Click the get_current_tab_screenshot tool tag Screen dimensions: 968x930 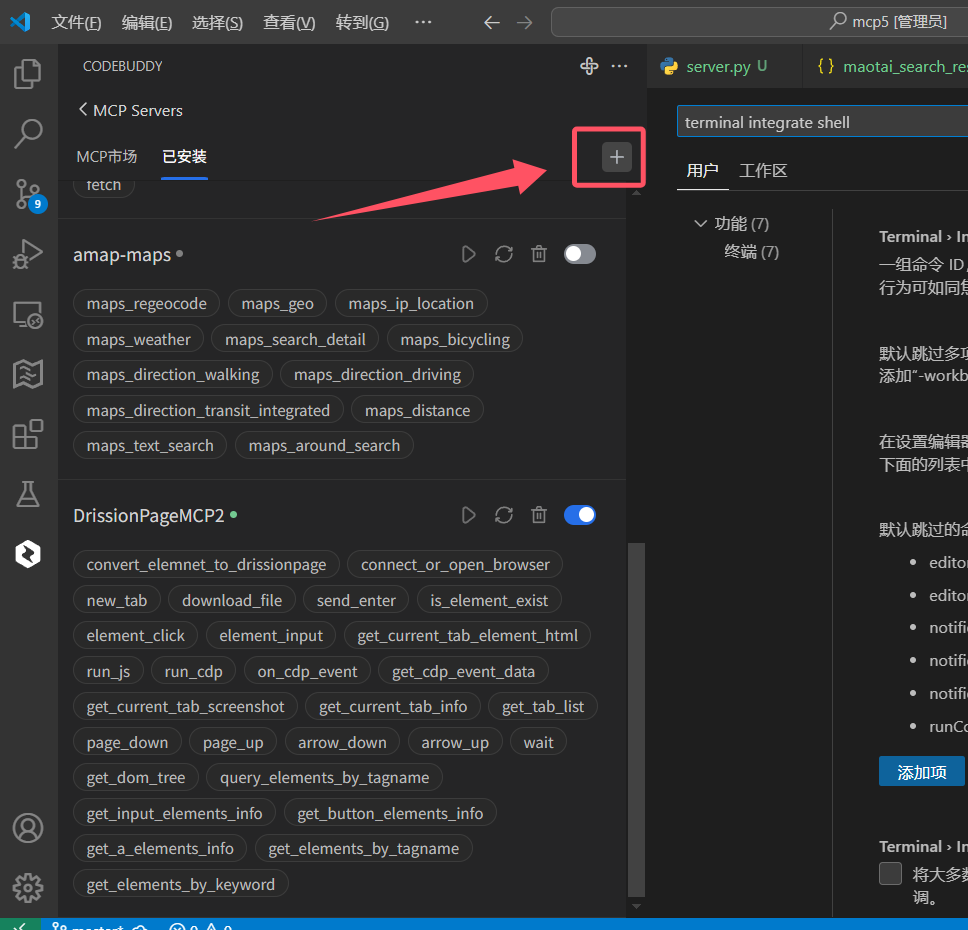coord(185,706)
